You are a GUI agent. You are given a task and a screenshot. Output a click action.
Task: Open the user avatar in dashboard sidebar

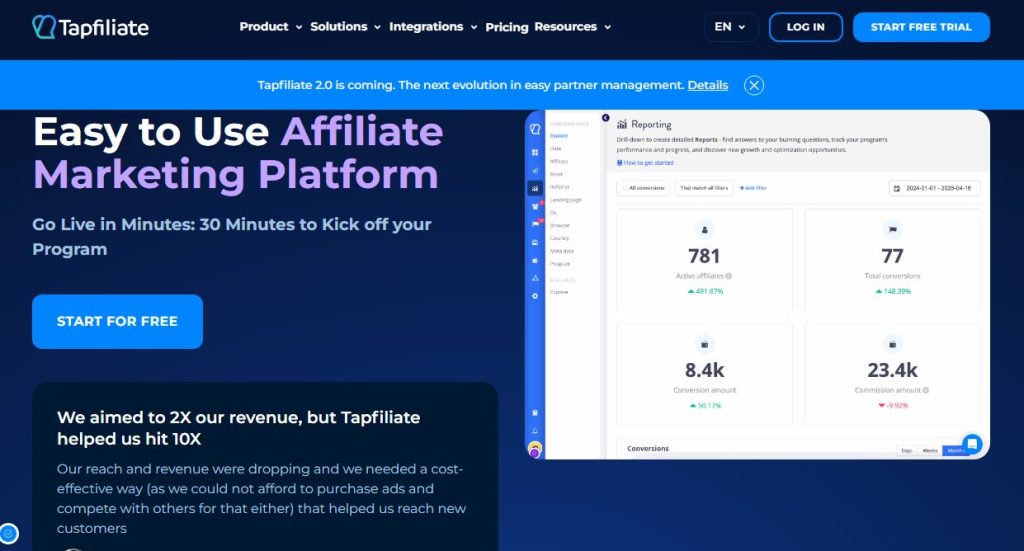(535, 449)
